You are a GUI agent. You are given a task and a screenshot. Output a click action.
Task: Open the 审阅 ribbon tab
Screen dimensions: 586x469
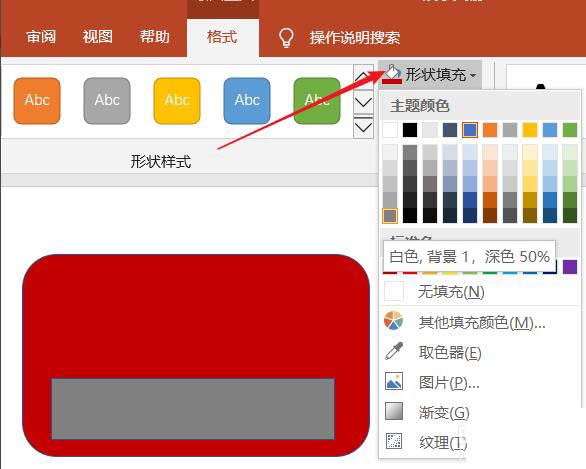[x=41, y=37]
